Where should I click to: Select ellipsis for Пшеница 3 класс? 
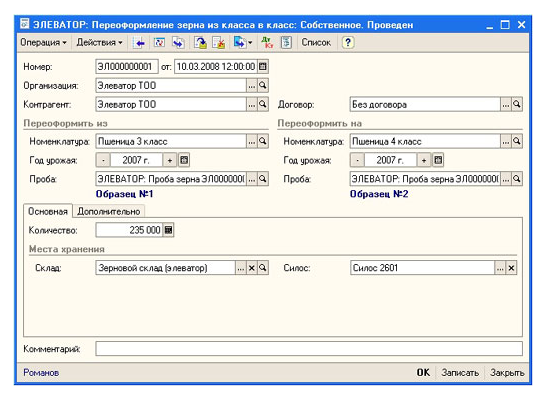pos(252,142)
